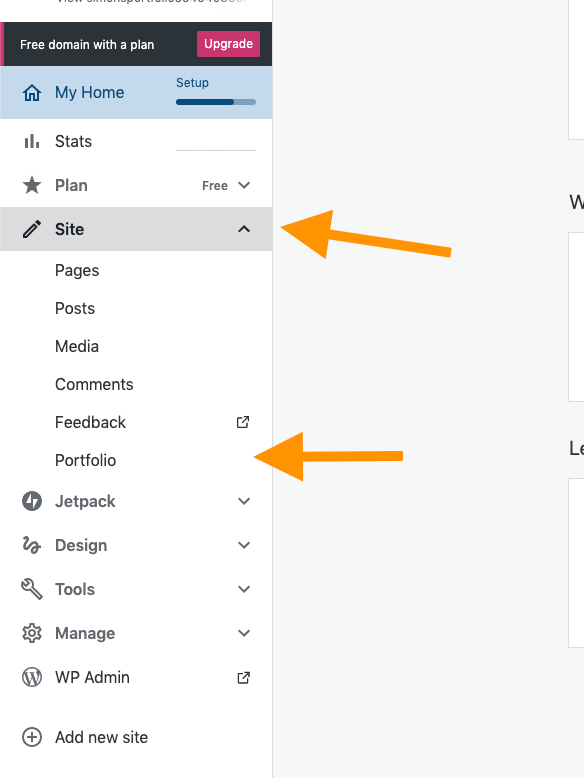Click the Design squiggle icon

coord(32,545)
